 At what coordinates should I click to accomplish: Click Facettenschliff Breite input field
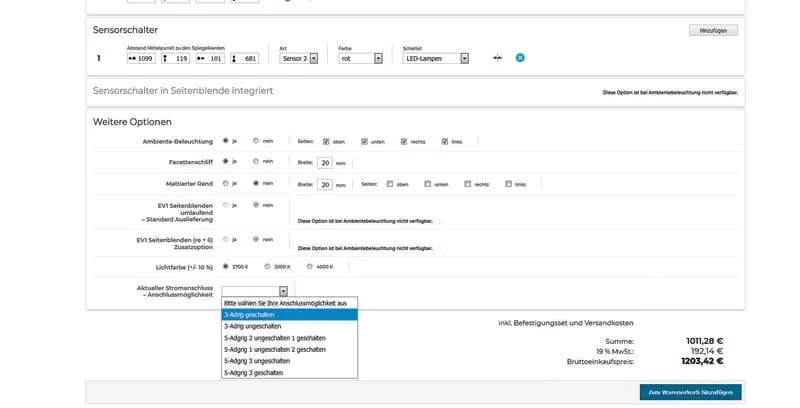pyautogui.click(x=326, y=160)
